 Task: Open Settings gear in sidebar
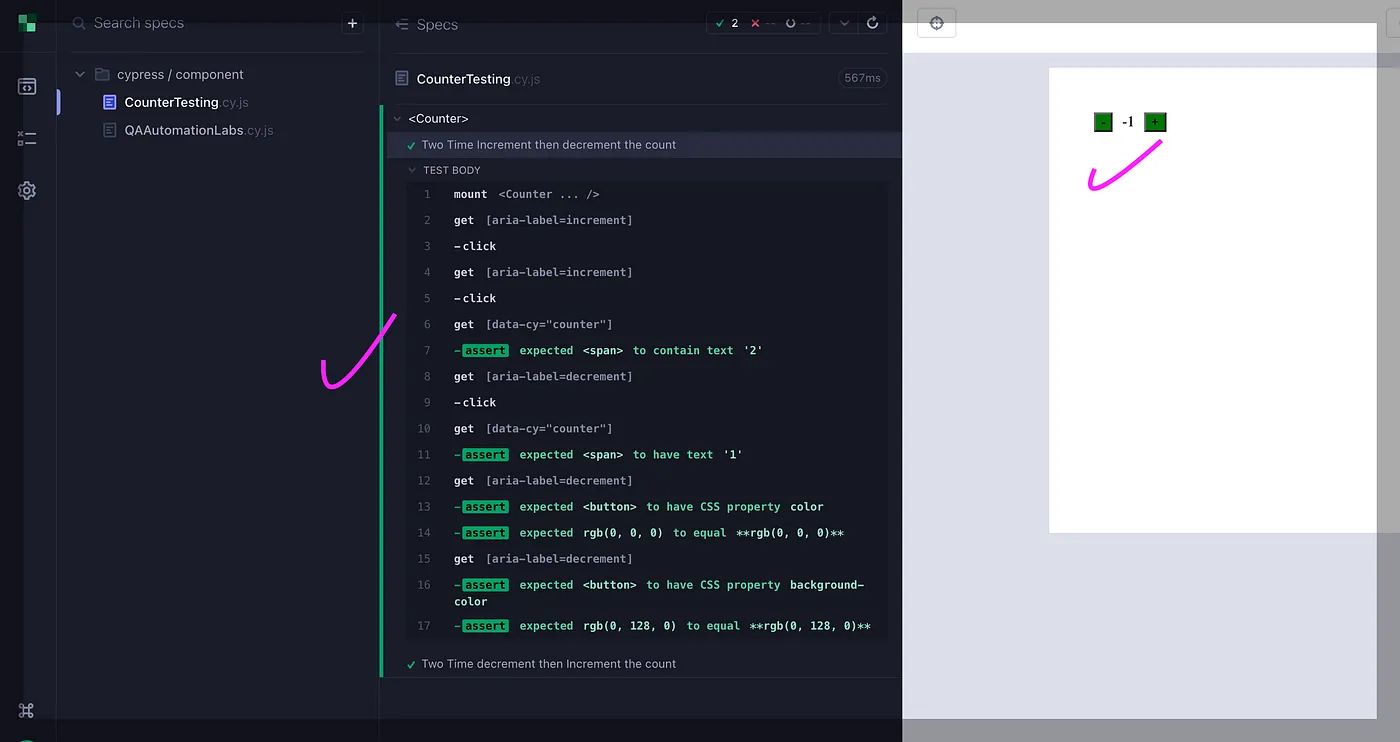[27, 190]
